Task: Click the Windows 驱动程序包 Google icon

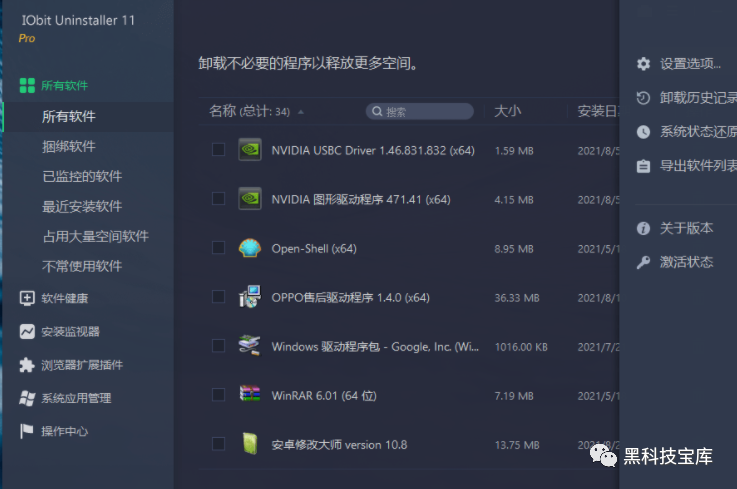Action: pyautogui.click(x=250, y=346)
